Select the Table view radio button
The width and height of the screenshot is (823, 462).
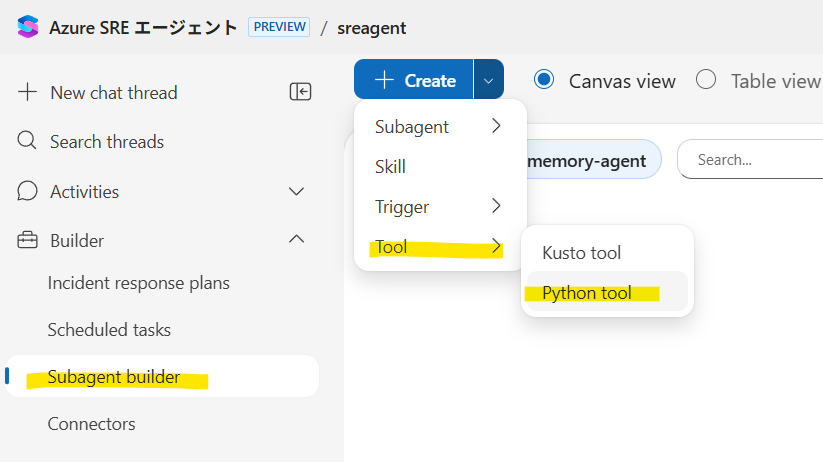coord(706,80)
